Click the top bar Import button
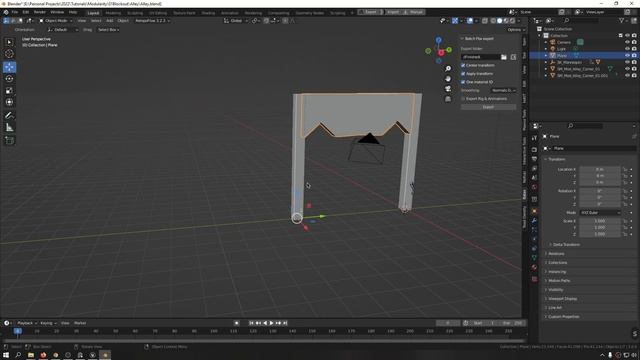This screenshot has height=360, width=640. click(x=393, y=12)
